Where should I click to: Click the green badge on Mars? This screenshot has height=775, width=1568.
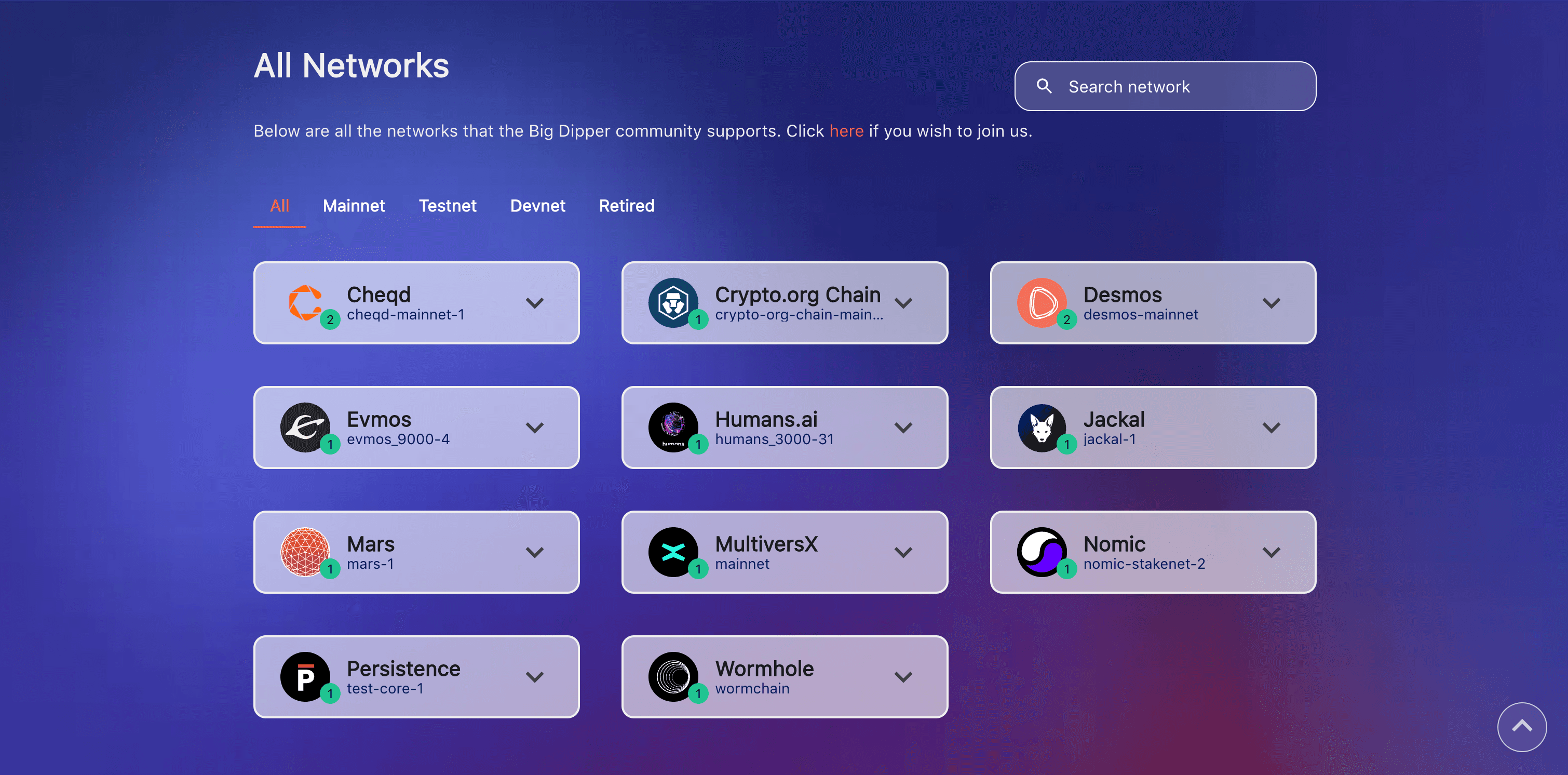tap(330, 569)
